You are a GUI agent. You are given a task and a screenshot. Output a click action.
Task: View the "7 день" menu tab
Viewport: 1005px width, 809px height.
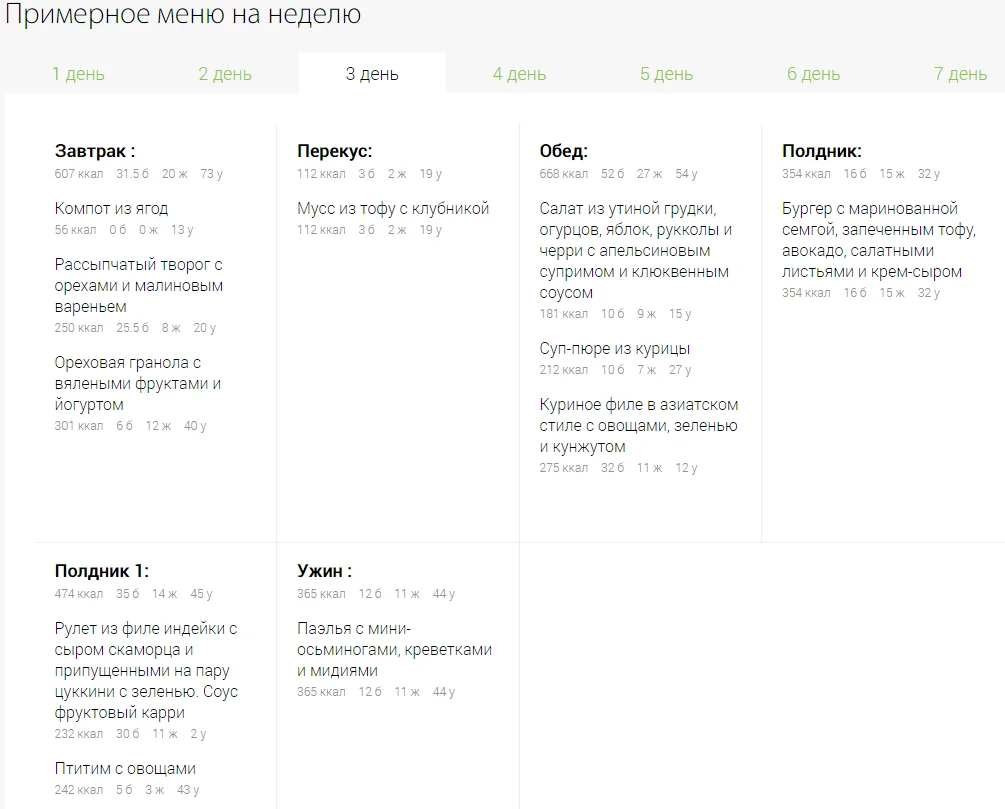coord(960,74)
